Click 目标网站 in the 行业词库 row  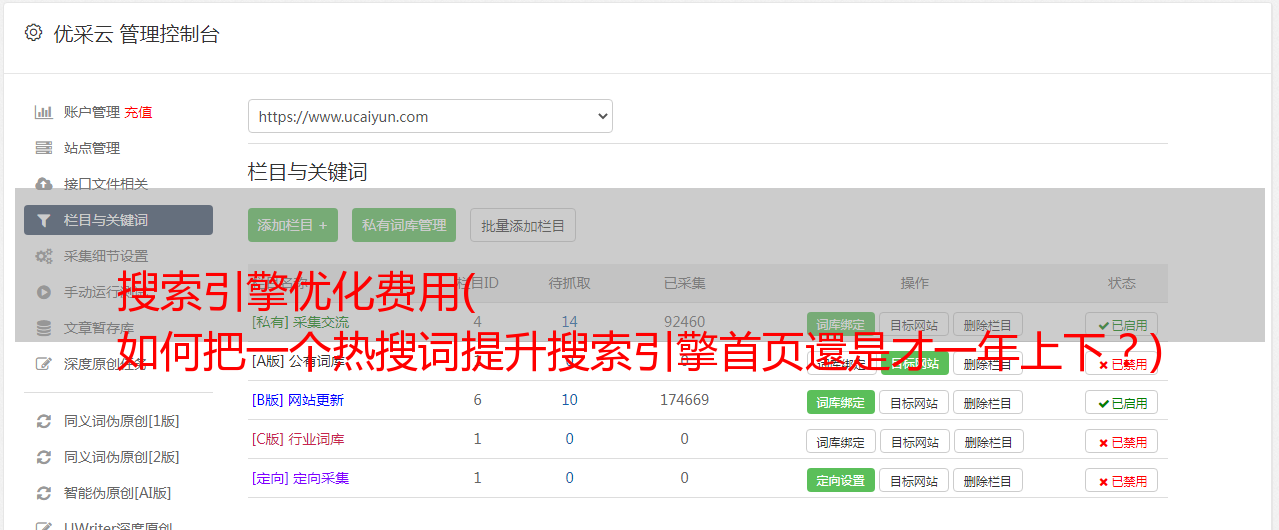point(914,441)
